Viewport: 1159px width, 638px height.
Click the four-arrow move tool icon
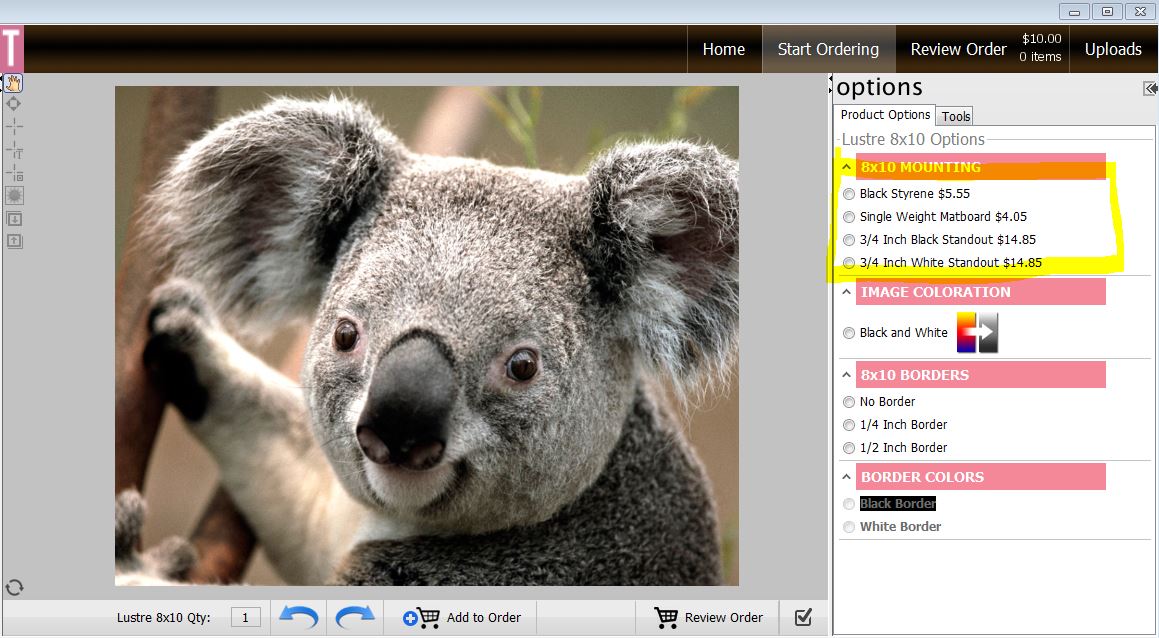click(x=14, y=103)
